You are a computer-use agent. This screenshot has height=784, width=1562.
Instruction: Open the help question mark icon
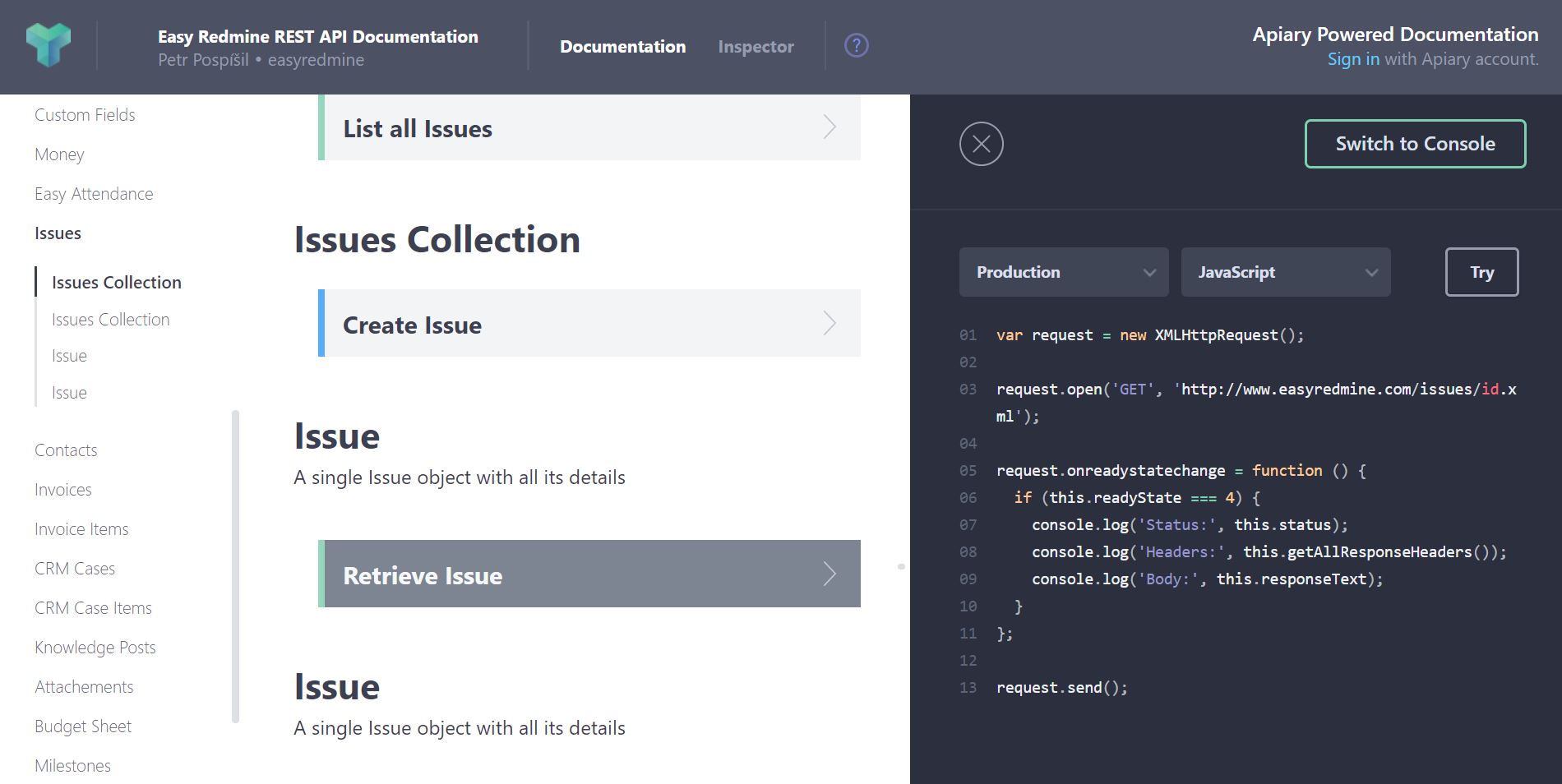point(856,45)
